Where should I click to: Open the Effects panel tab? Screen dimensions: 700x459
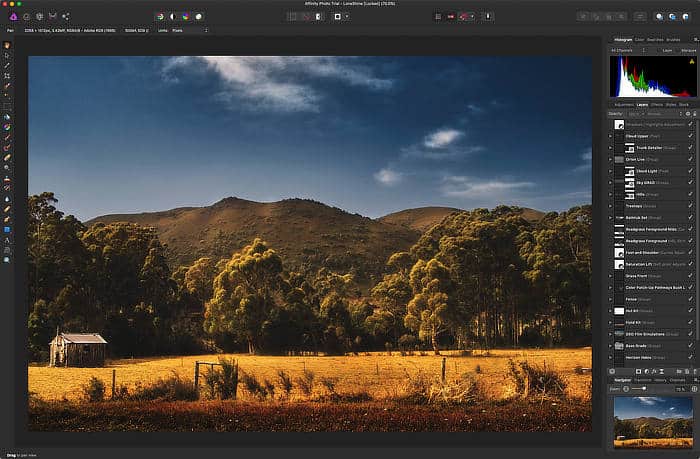click(x=657, y=104)
